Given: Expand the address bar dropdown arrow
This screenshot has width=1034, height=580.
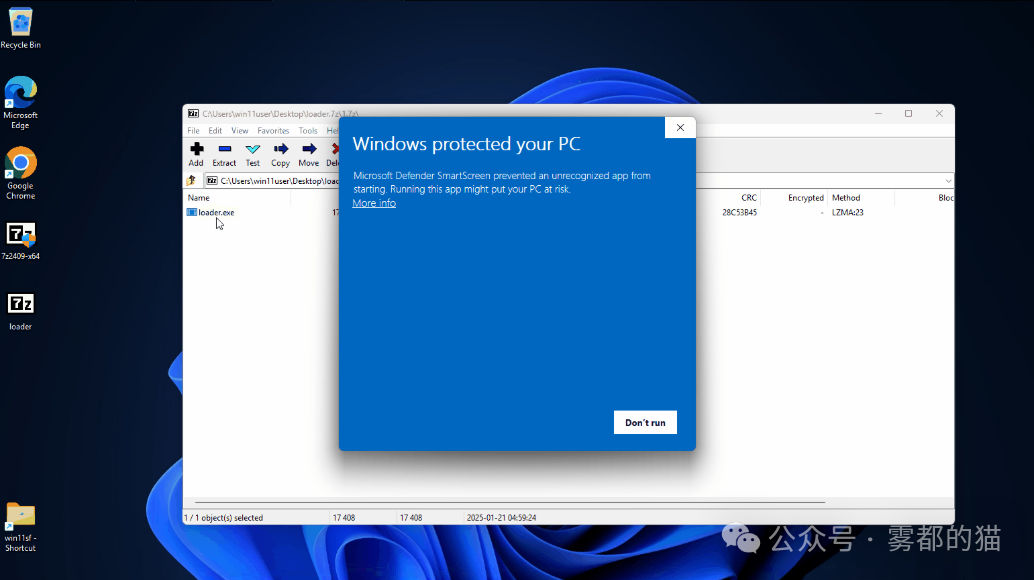Looking at the screenshot, I should coord(948,181).
